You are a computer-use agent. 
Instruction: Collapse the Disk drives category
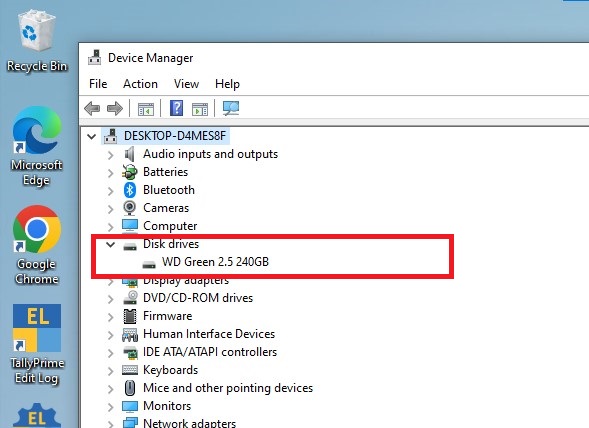tap(110, 245)
